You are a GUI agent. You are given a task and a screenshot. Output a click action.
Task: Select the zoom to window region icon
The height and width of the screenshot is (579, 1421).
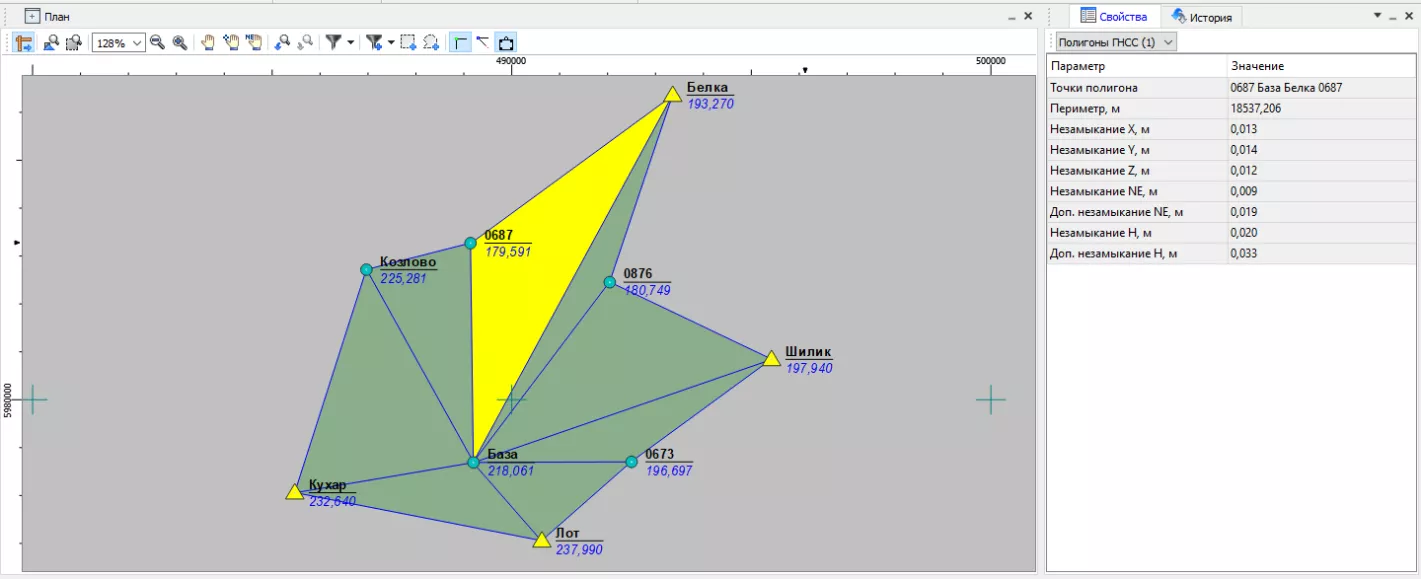[x=73, y=43]
